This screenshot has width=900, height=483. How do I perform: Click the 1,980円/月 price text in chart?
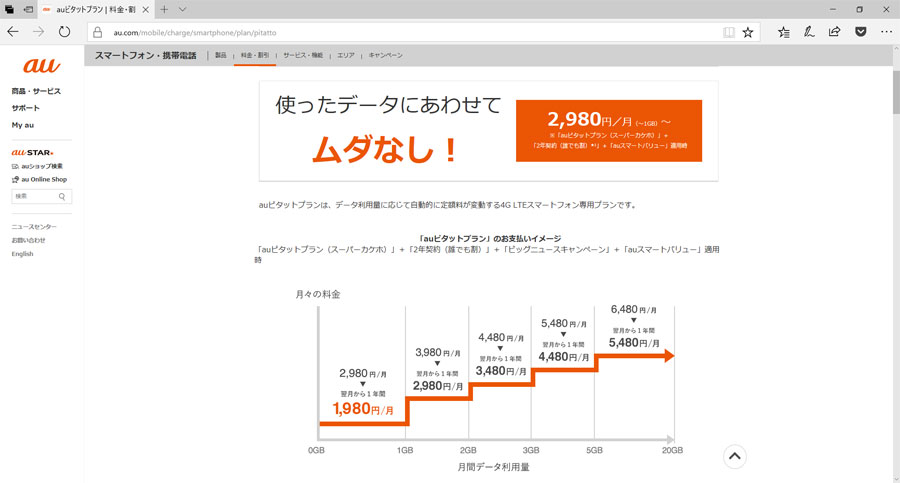tap(363, 409)
